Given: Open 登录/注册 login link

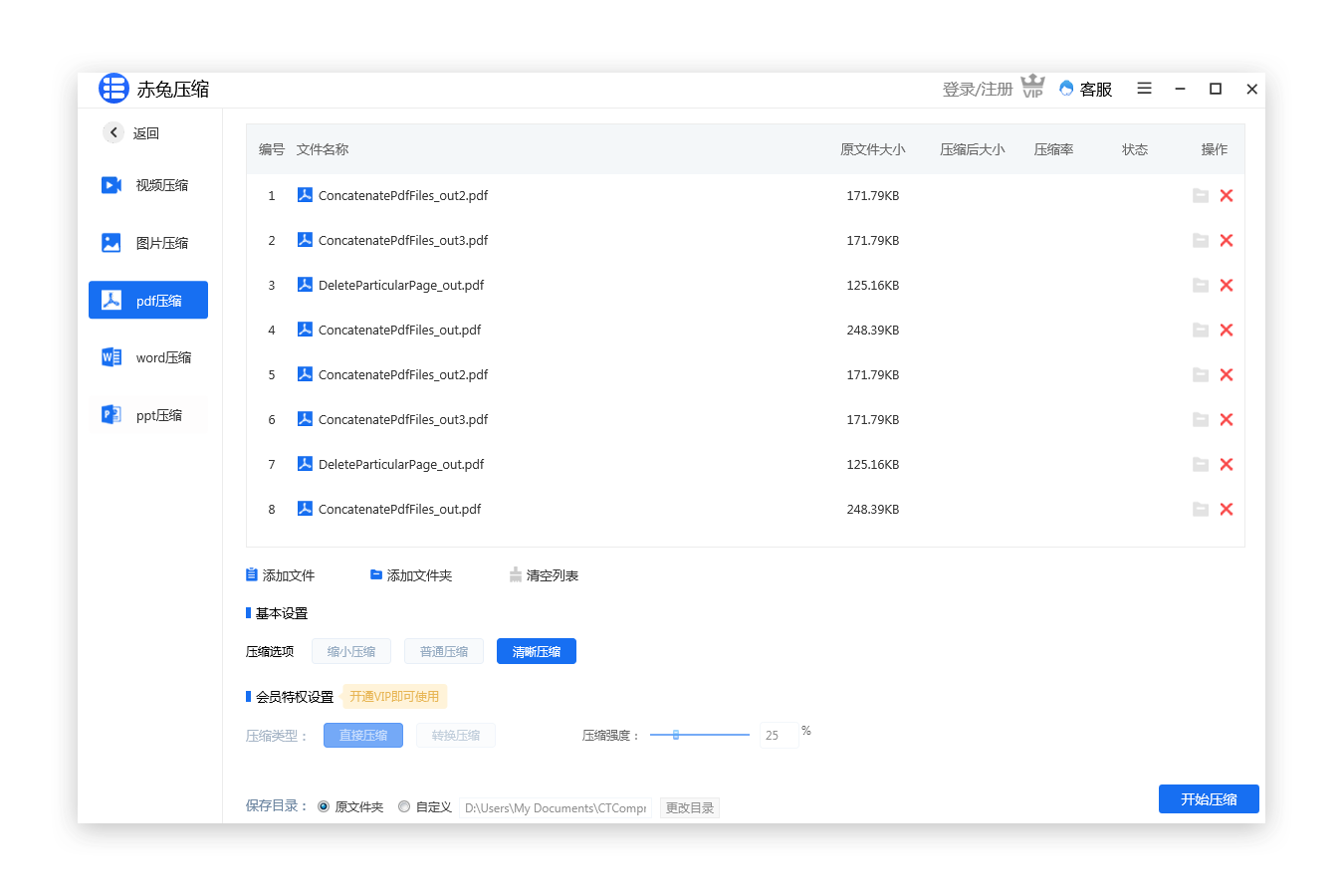Looking at the screenshot, I should 978,90.
